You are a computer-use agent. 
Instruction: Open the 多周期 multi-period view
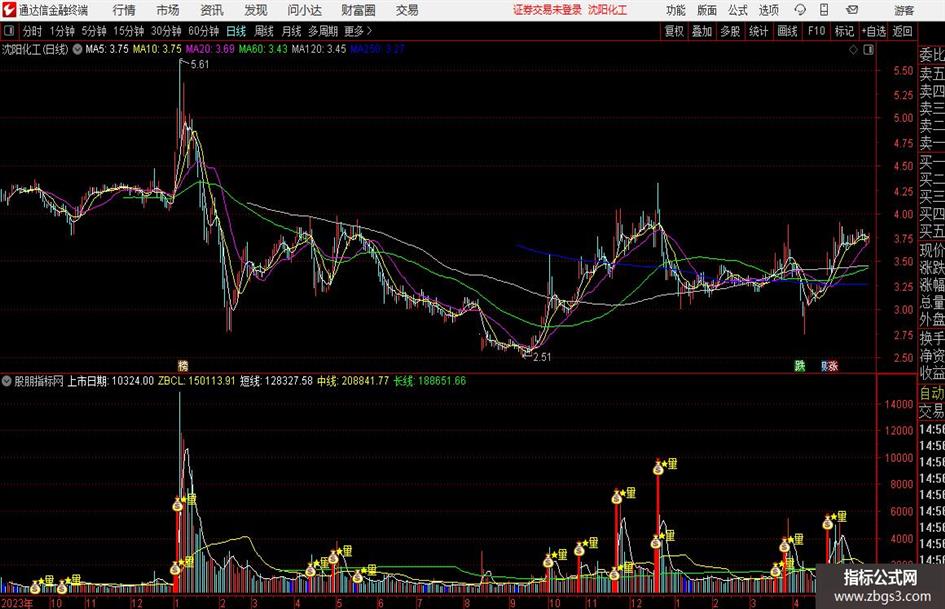click(323, 31)
